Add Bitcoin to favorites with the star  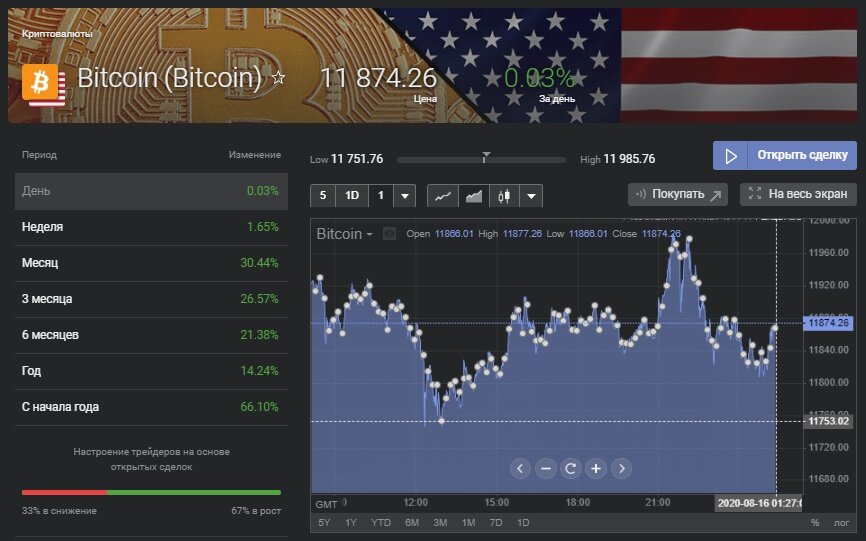[x=279, y=77]
